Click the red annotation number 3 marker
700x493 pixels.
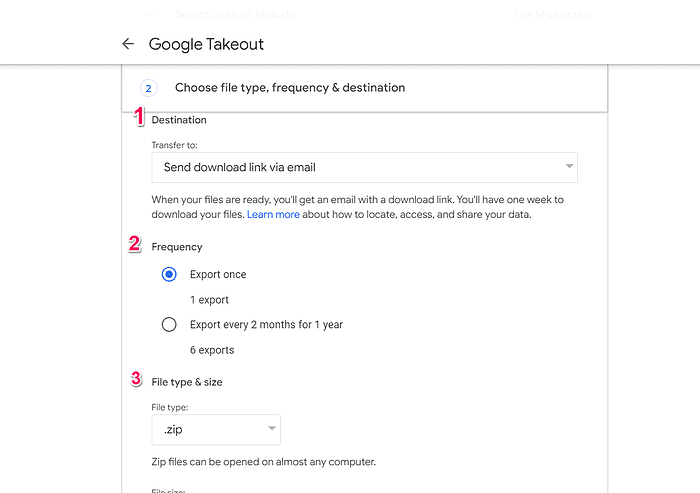coord(136,378)
